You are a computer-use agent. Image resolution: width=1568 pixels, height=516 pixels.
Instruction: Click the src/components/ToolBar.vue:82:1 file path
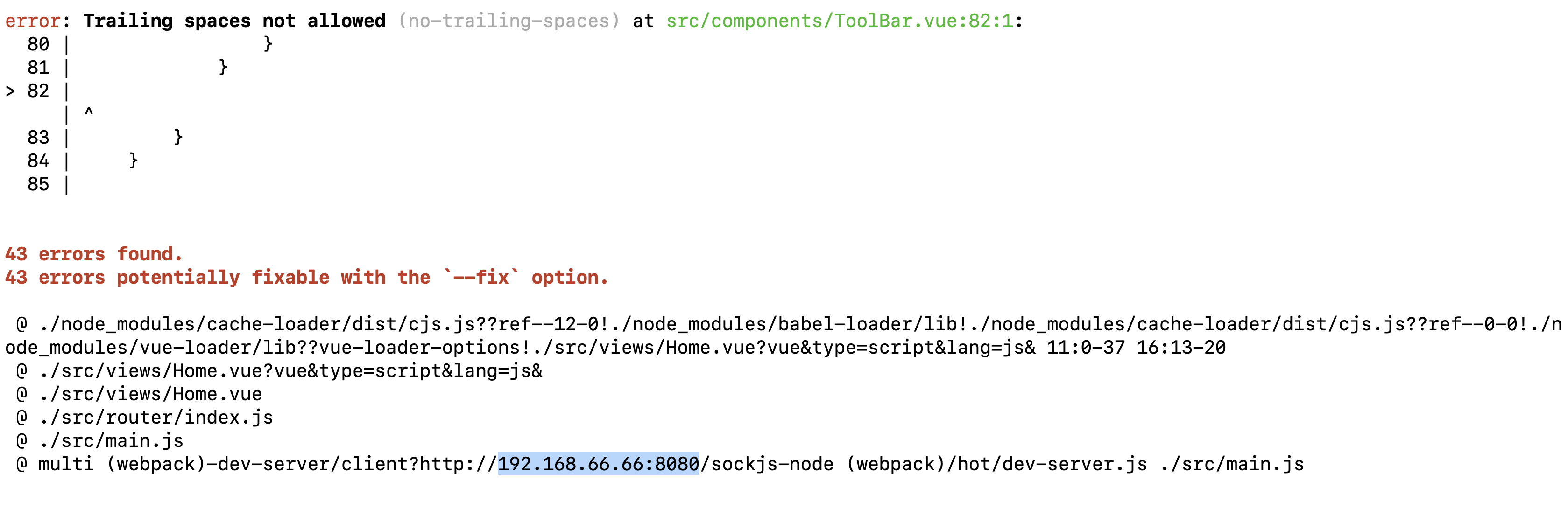pyautogui.click(x=840, y=21)
